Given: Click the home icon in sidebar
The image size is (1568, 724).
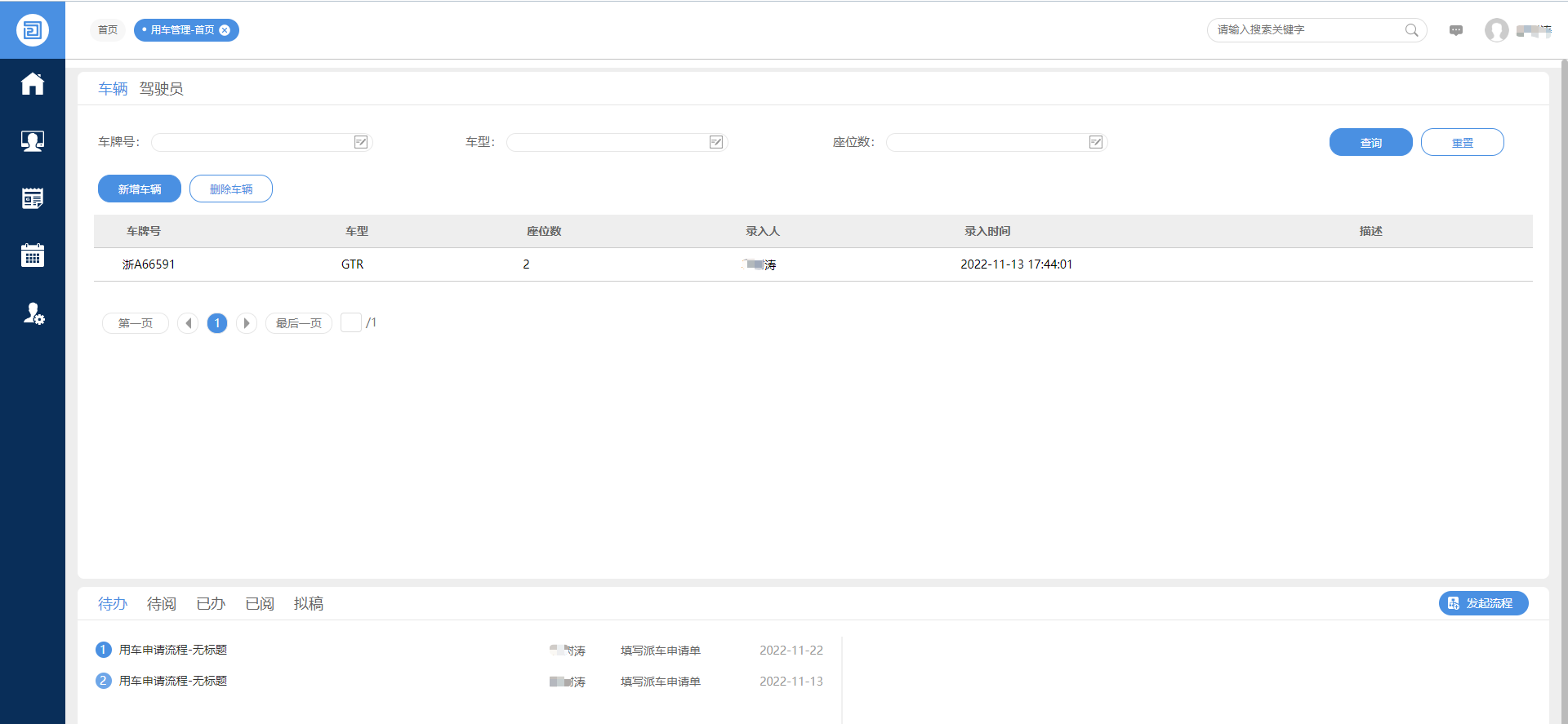Looking at the screenshot, I should click(33, 84).
